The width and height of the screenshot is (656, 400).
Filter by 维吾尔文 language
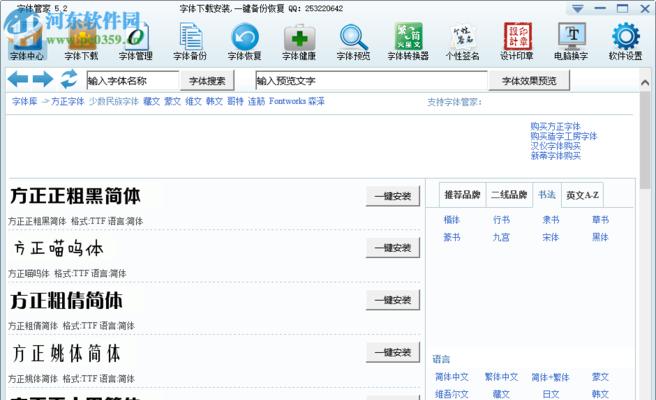tap(451, 394)
